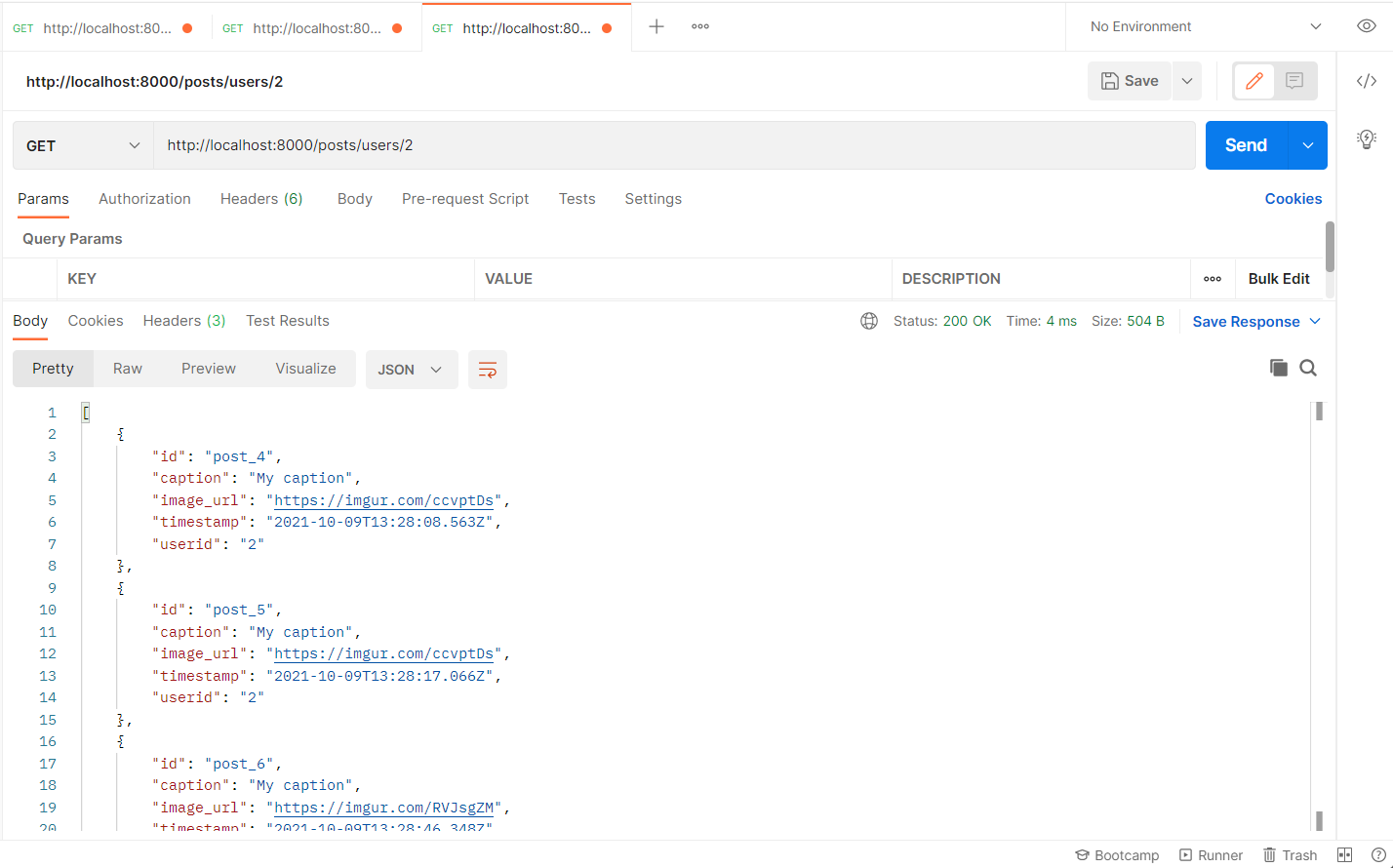Show the environment quick look eye icon
Viewport: 1393px width, 868px height.
[x=1367, y=26]
